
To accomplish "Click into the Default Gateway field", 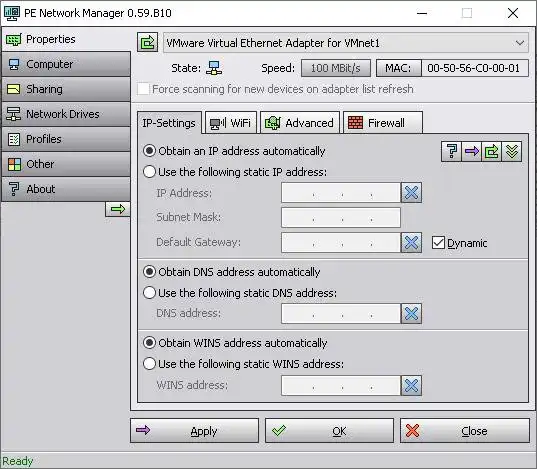I will pos(341,243).
